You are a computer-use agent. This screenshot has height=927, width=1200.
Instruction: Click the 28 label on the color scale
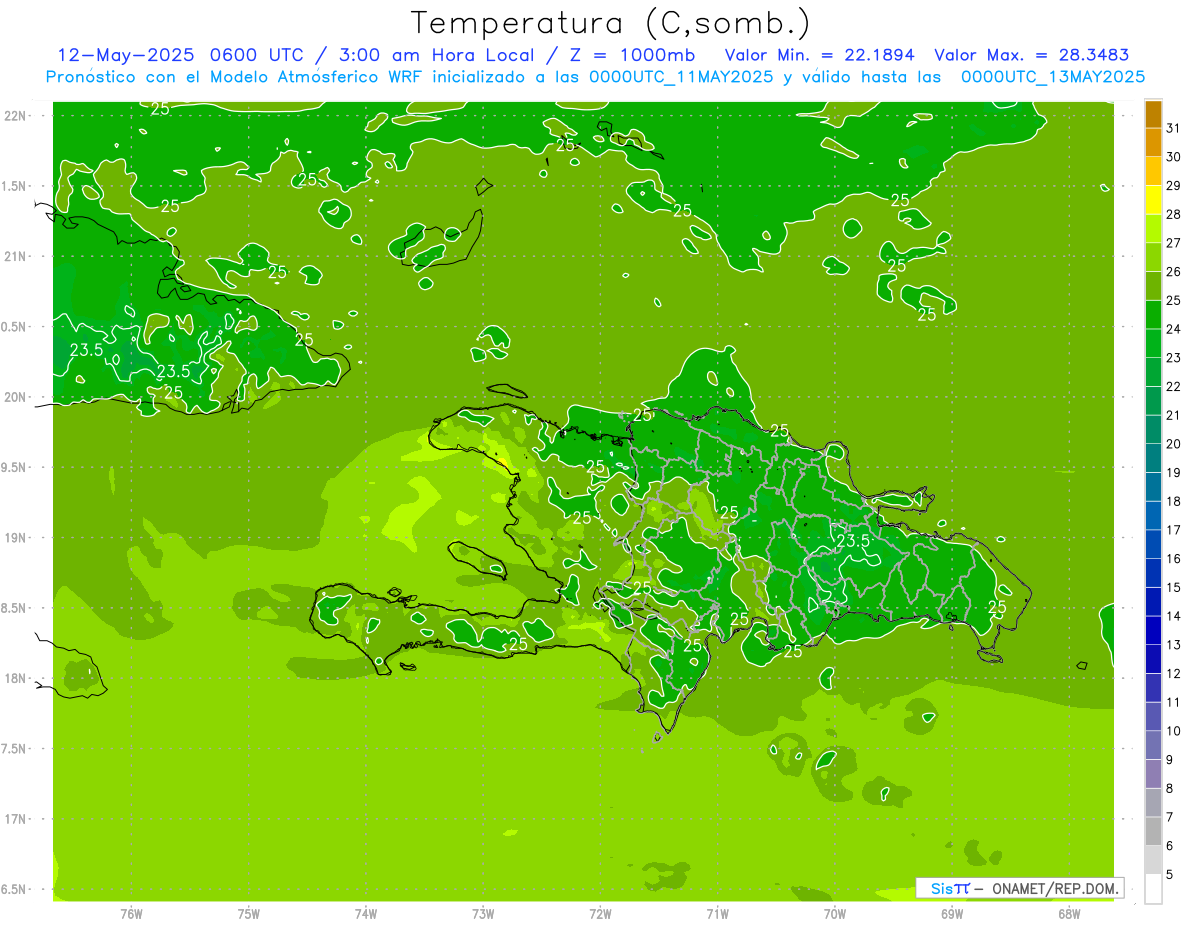(1173, 214)
